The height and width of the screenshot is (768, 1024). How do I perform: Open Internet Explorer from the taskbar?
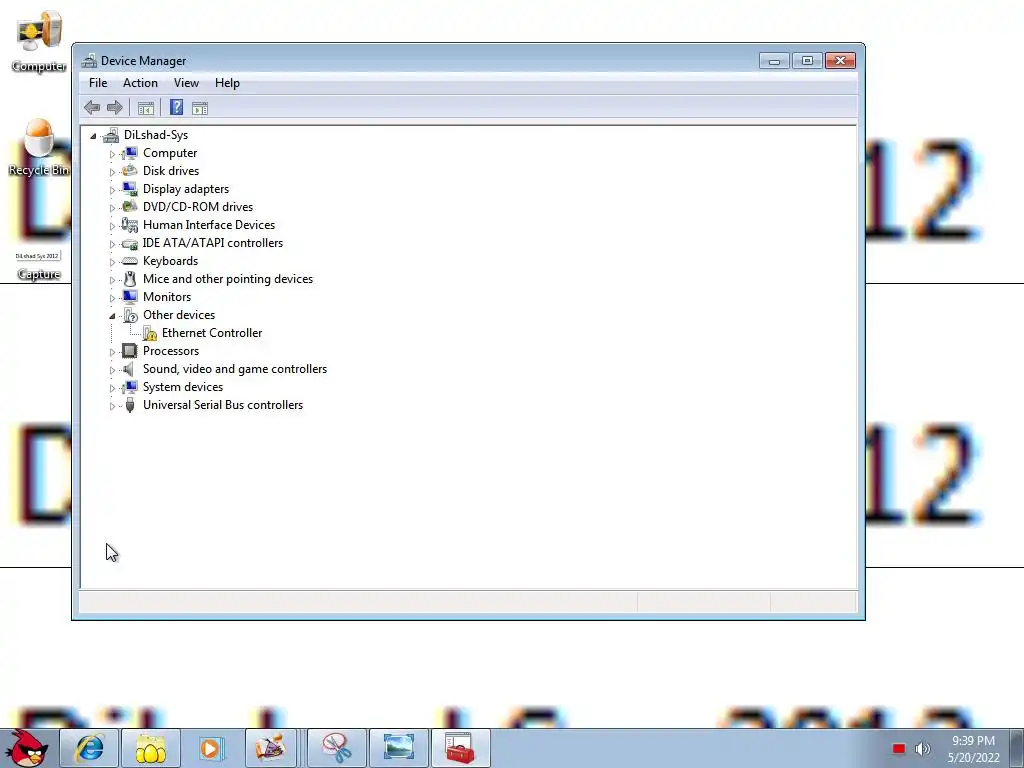89,748
